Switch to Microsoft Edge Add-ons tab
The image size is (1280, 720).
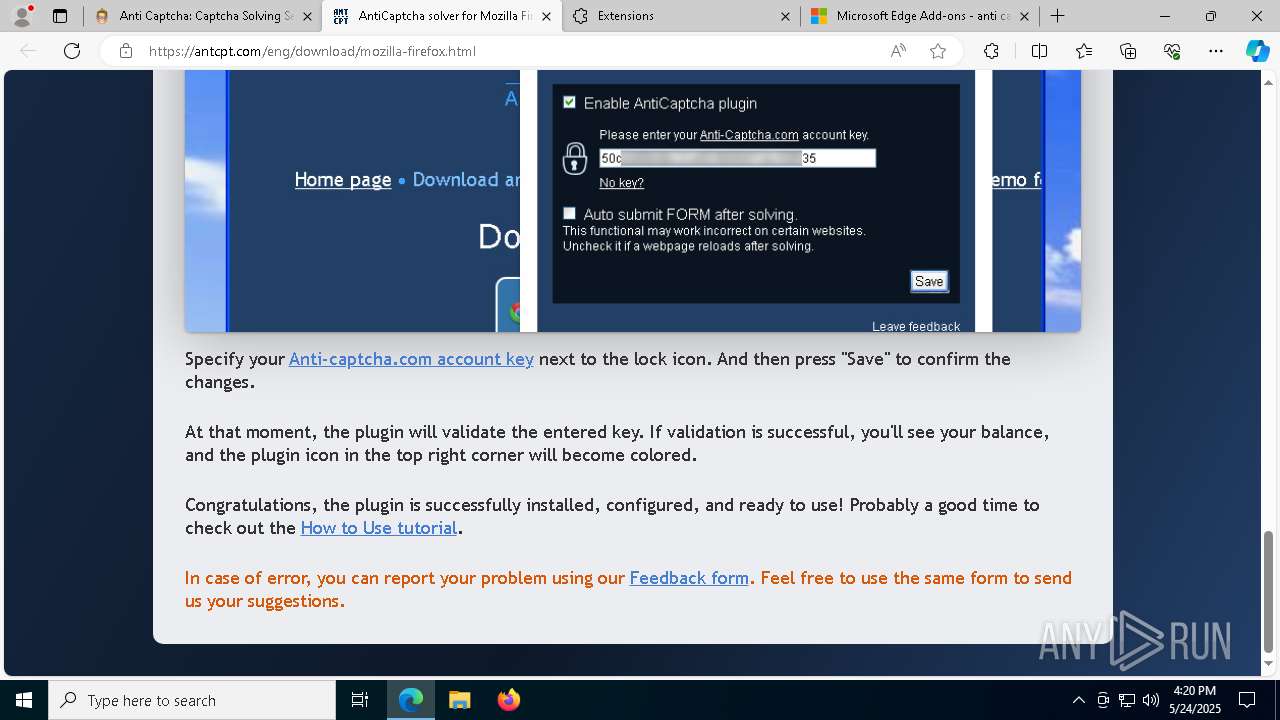point(920,16)
